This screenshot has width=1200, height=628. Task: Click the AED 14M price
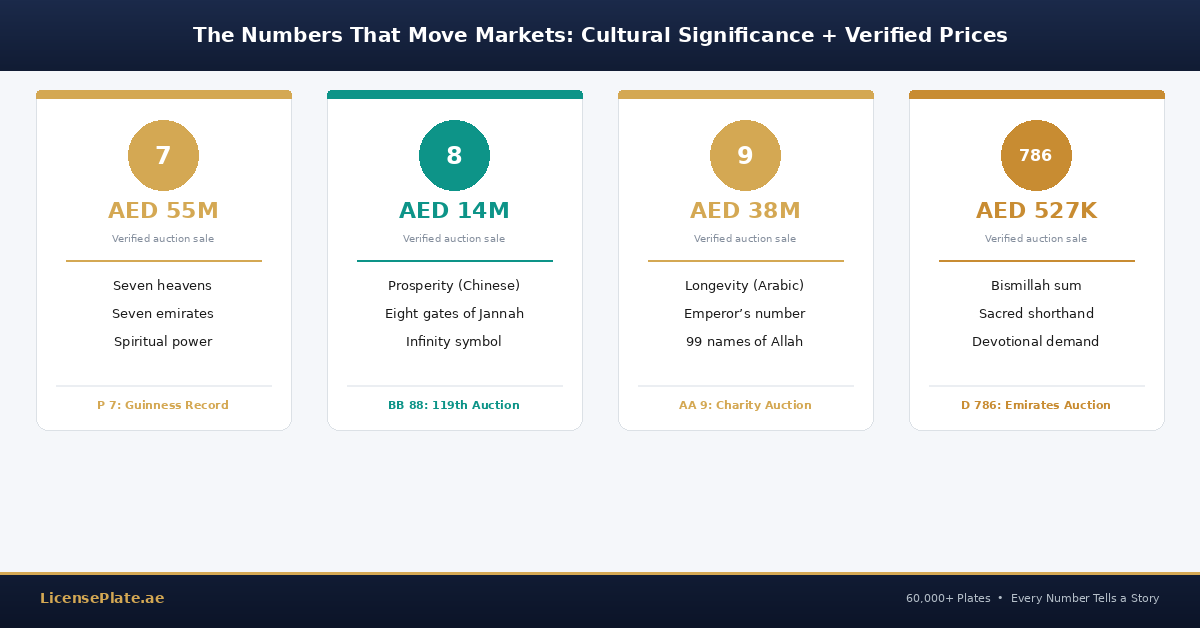tap(454, 211)
